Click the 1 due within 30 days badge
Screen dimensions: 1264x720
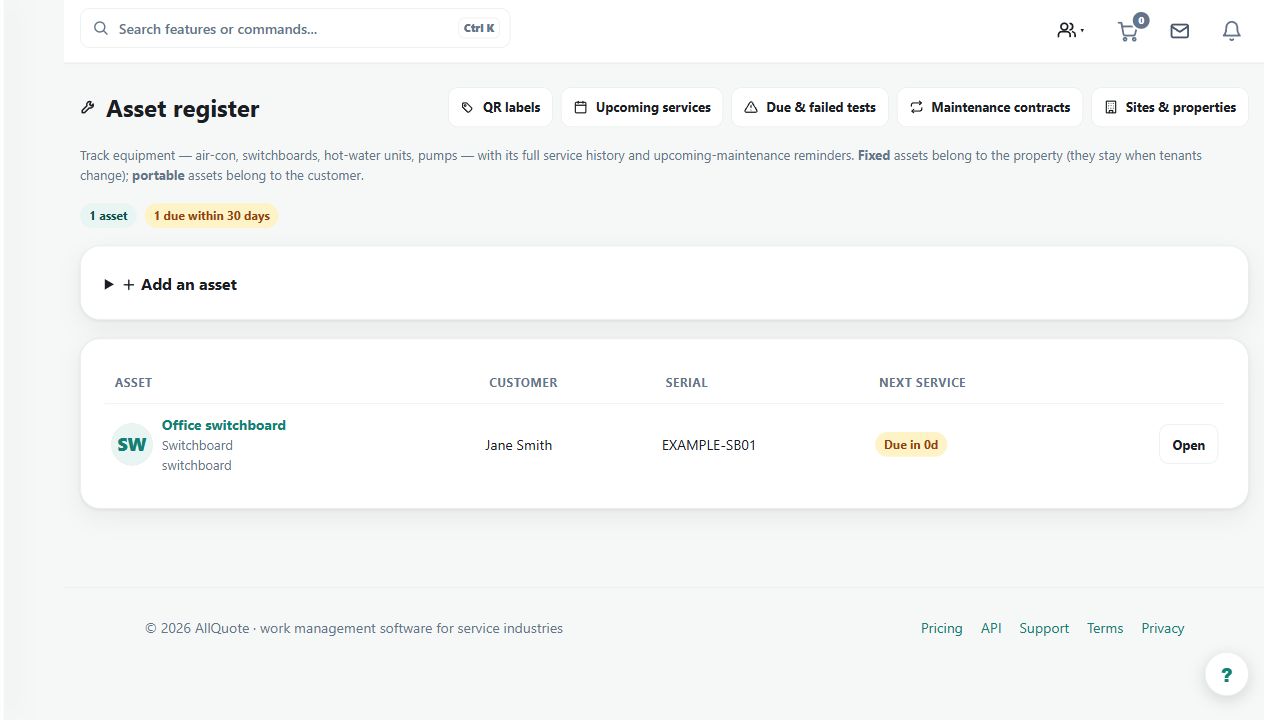[211, 216]
